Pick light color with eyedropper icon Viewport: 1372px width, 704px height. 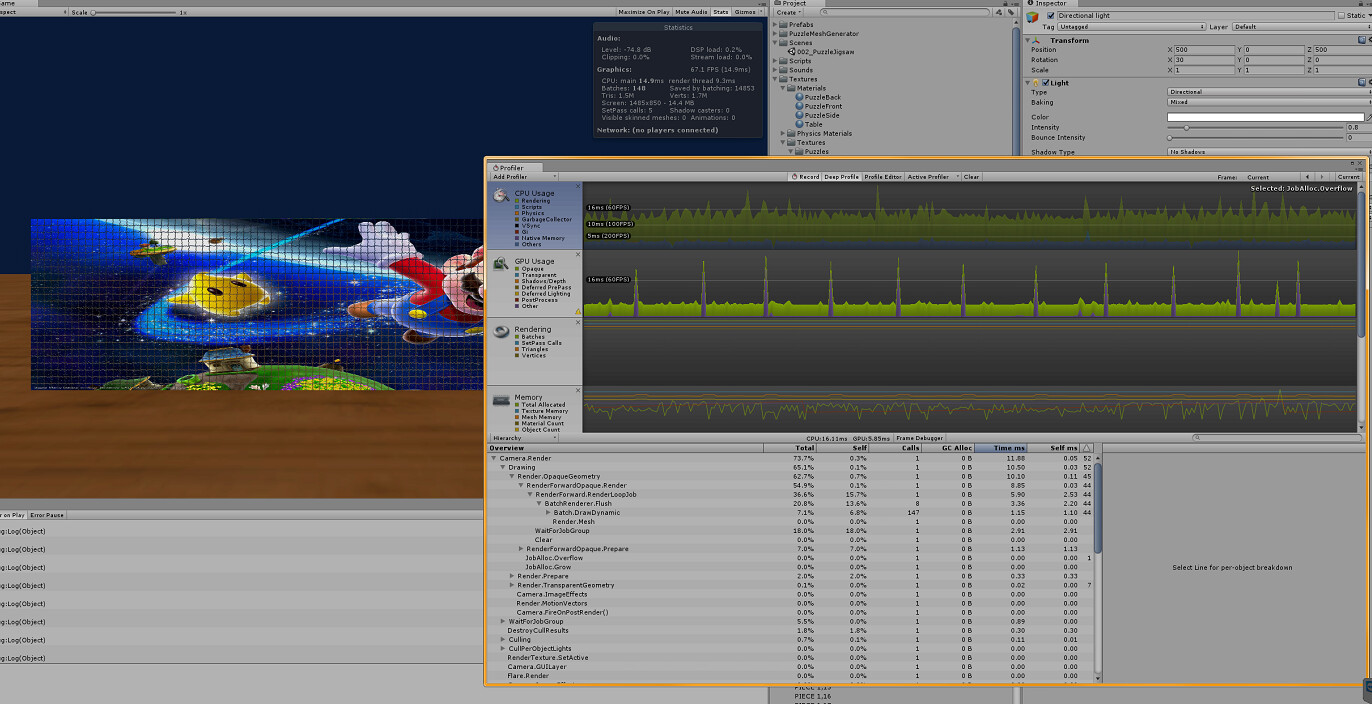tap(1368, 117)
